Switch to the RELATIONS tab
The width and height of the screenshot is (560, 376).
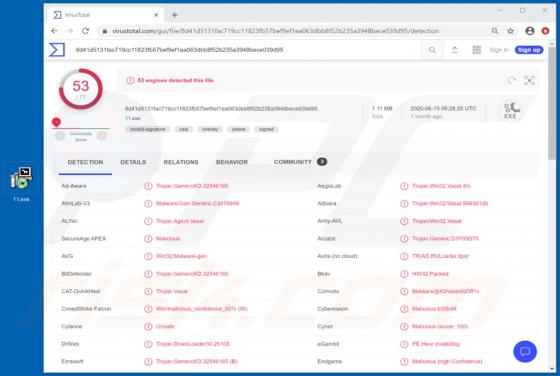[x=181, y=162]
